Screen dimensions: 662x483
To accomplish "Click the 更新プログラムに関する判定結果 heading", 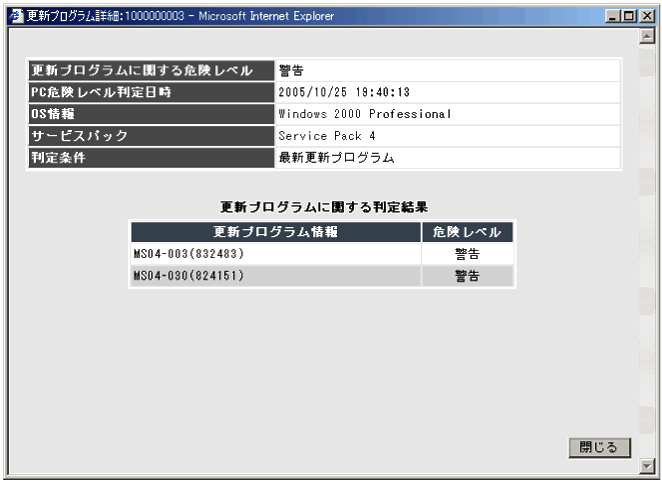I will (x=324, y=207).
